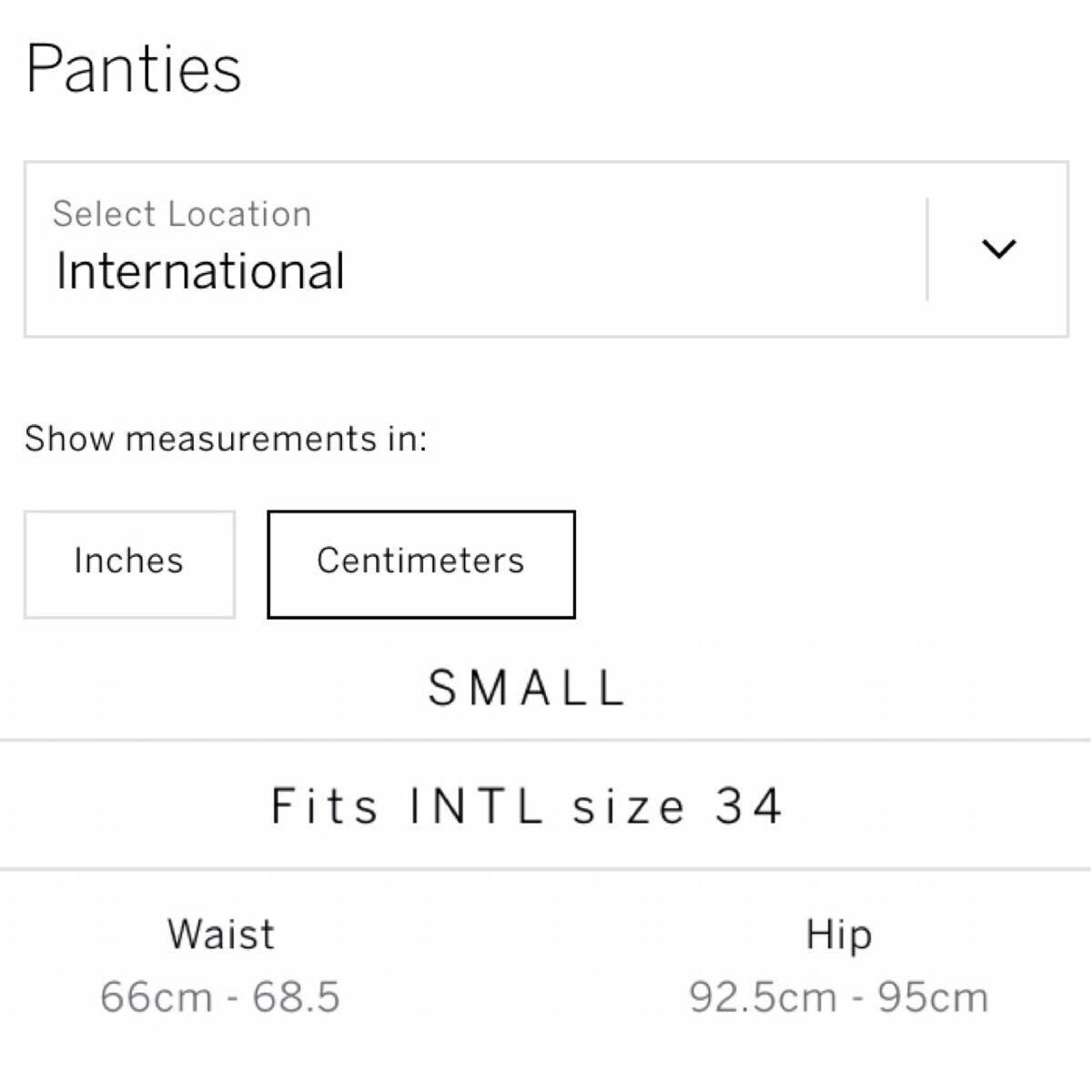This screenshot has width=1092, height=1092.
Task: Open the Select Location dropdown
Action: pos(546,249)
